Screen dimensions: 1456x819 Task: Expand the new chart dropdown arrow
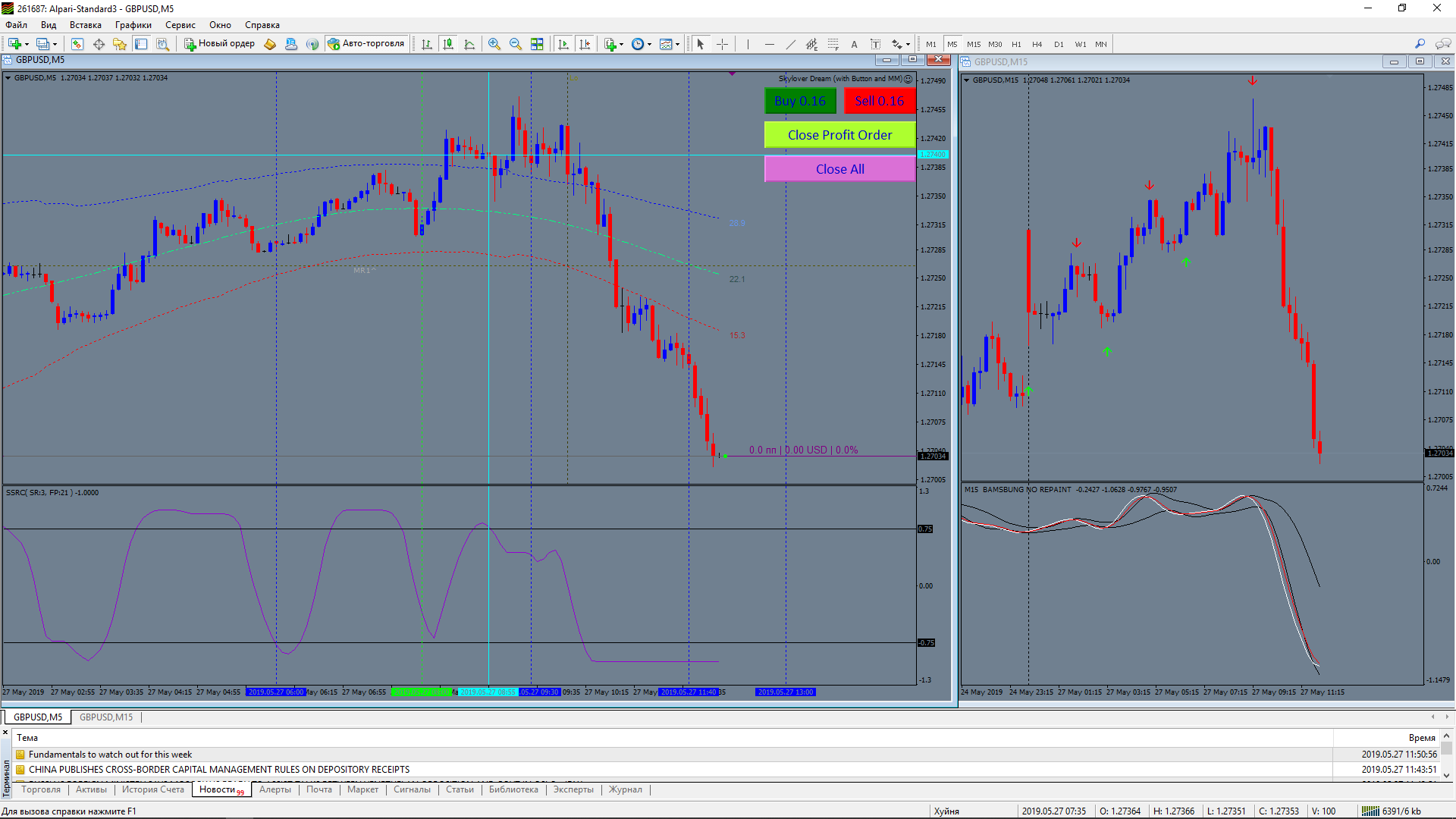coord(27,44)
